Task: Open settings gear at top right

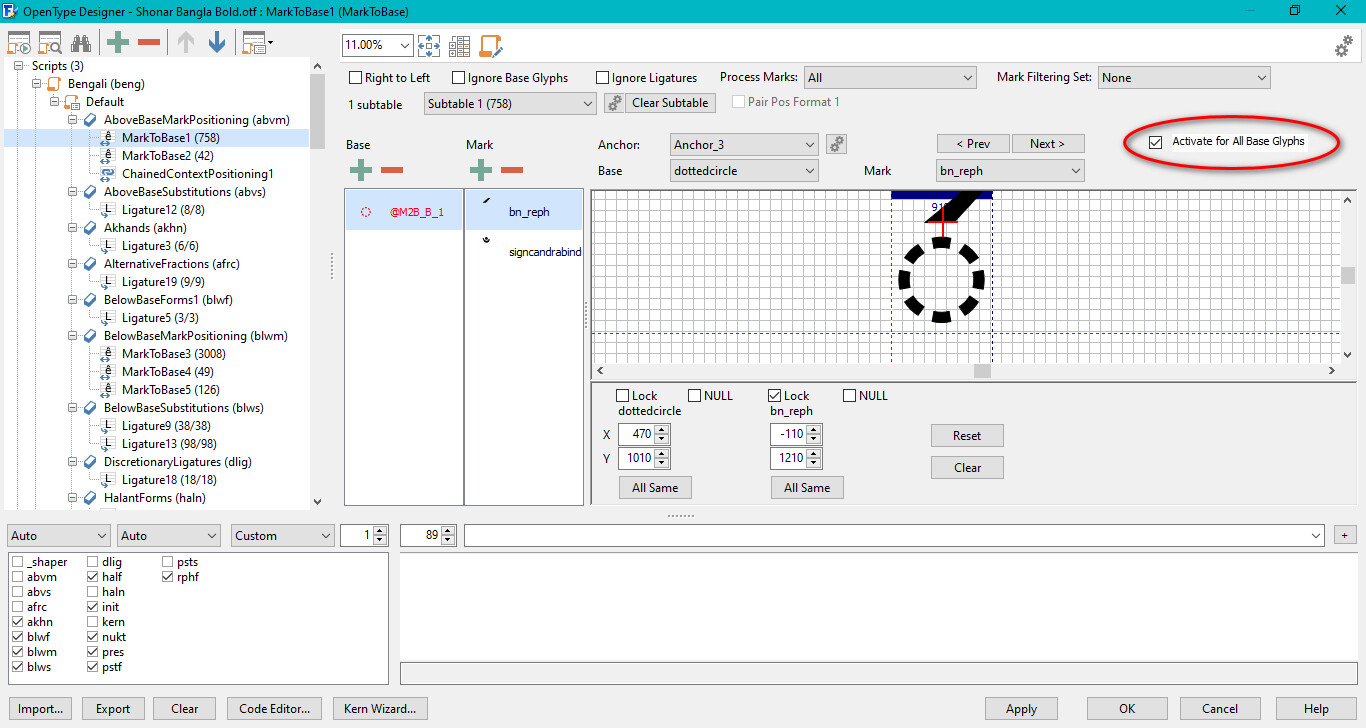Action: point(1343,47)
